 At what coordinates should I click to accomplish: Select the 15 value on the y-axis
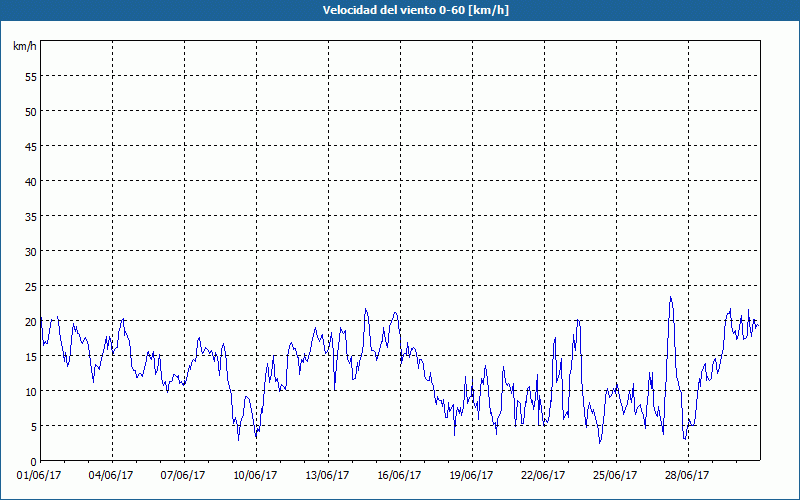pos(31,357)
